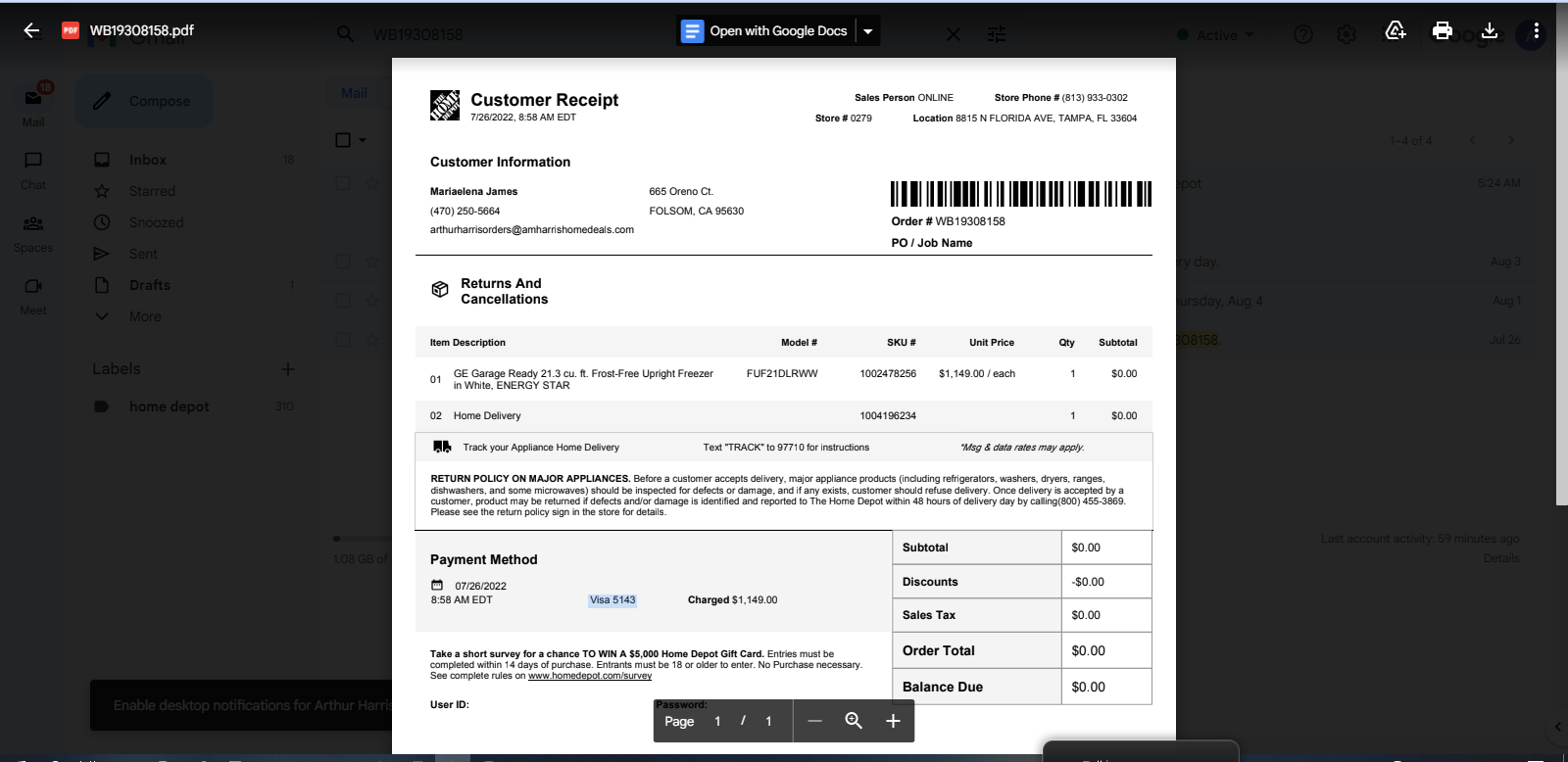Click the model number FUF21DLRWW
This screenshot has height=762, width=1568.
(x=782, y=374)
